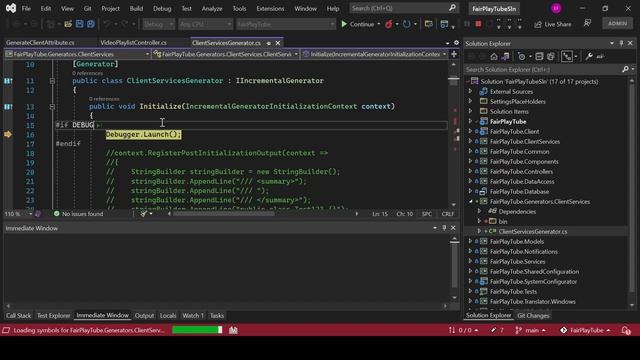This screenshot has width=640, height=360.
Task: Switch to the Call Stack tab
Action: (x=18, y=316)
